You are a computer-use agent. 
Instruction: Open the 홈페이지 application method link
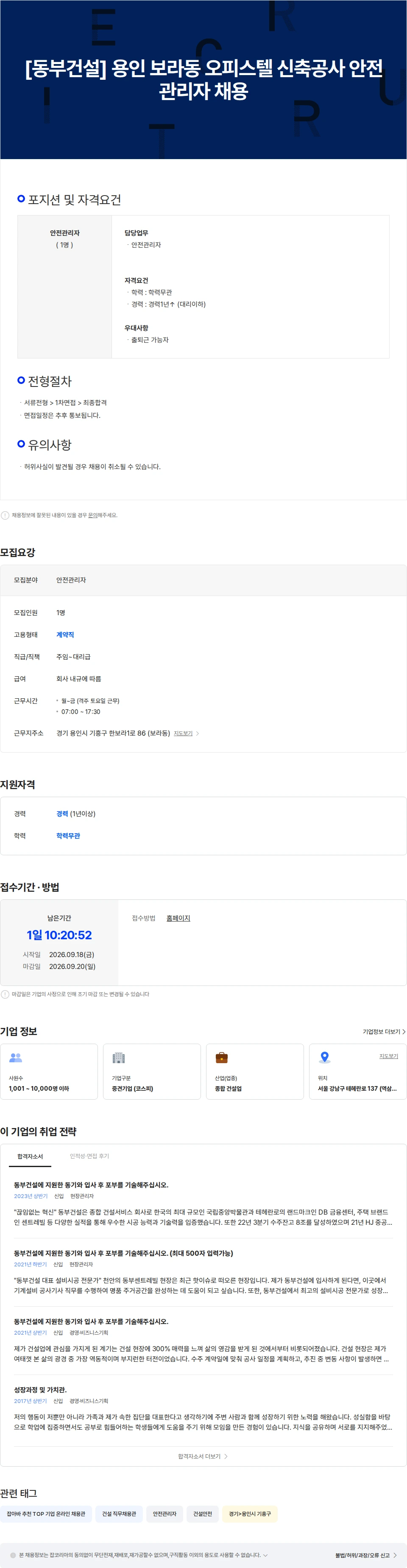coord(178,918)
